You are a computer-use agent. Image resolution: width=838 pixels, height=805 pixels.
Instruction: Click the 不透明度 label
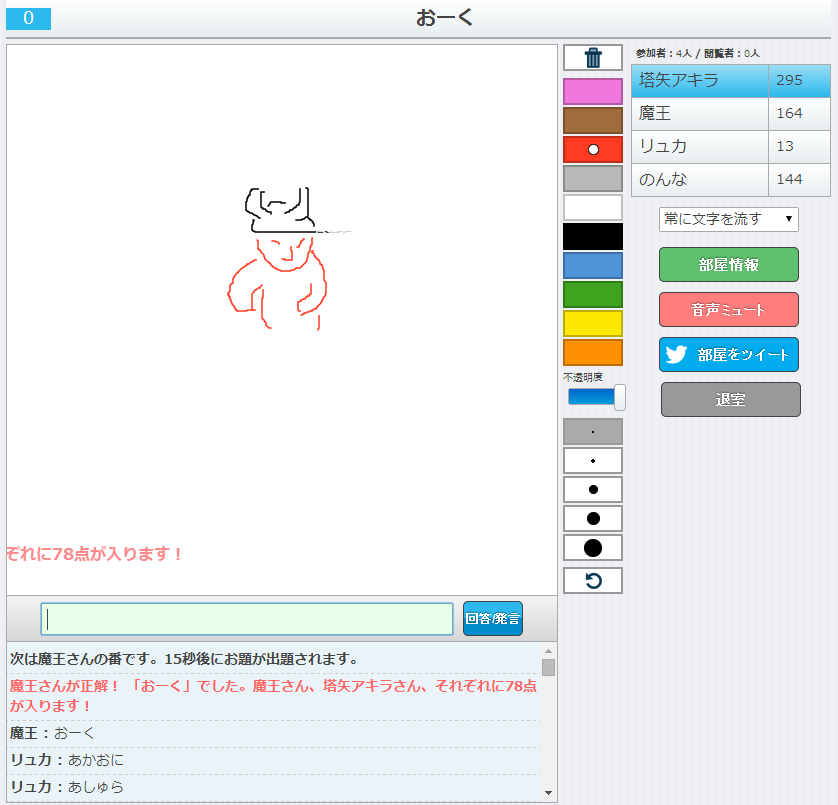(x=583, y=377)
